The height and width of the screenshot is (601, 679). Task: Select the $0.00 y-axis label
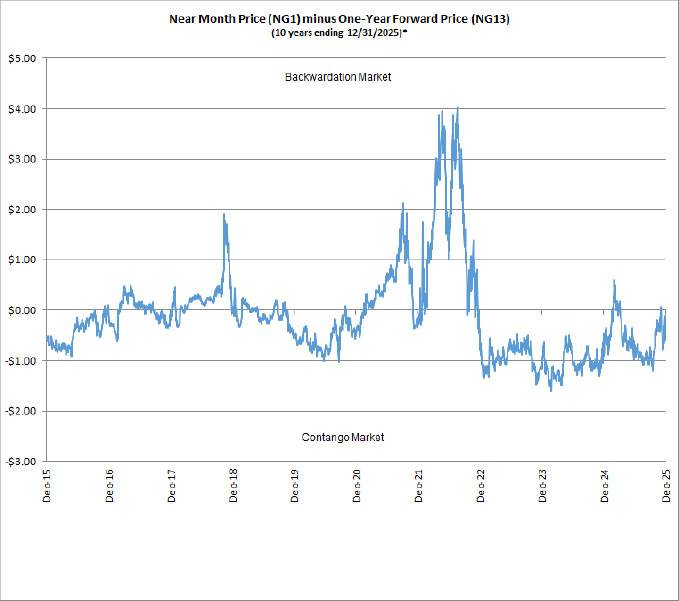point(21,310)
